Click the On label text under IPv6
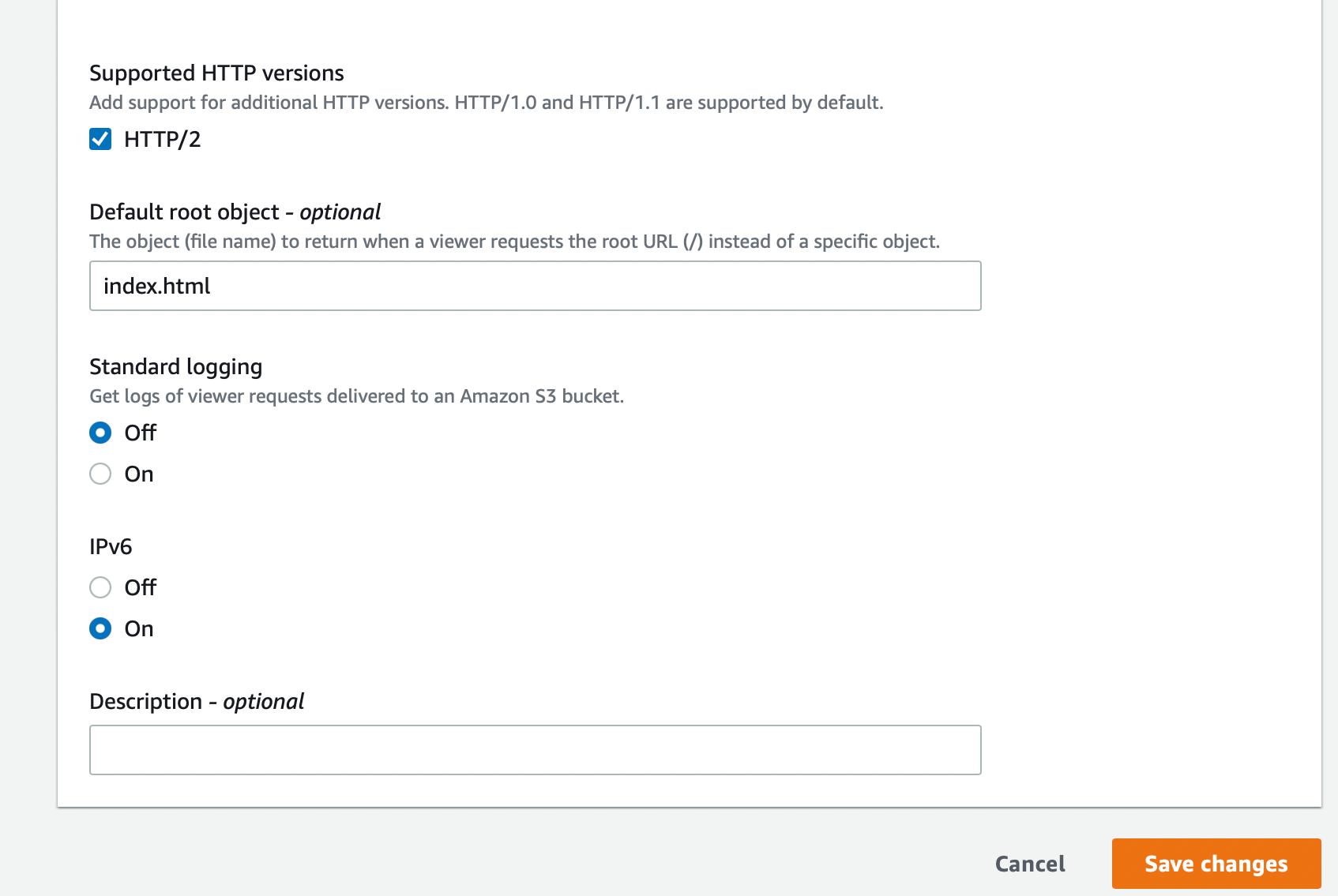Viewport: 1338px width, 896px height. [x=139, y=628]
